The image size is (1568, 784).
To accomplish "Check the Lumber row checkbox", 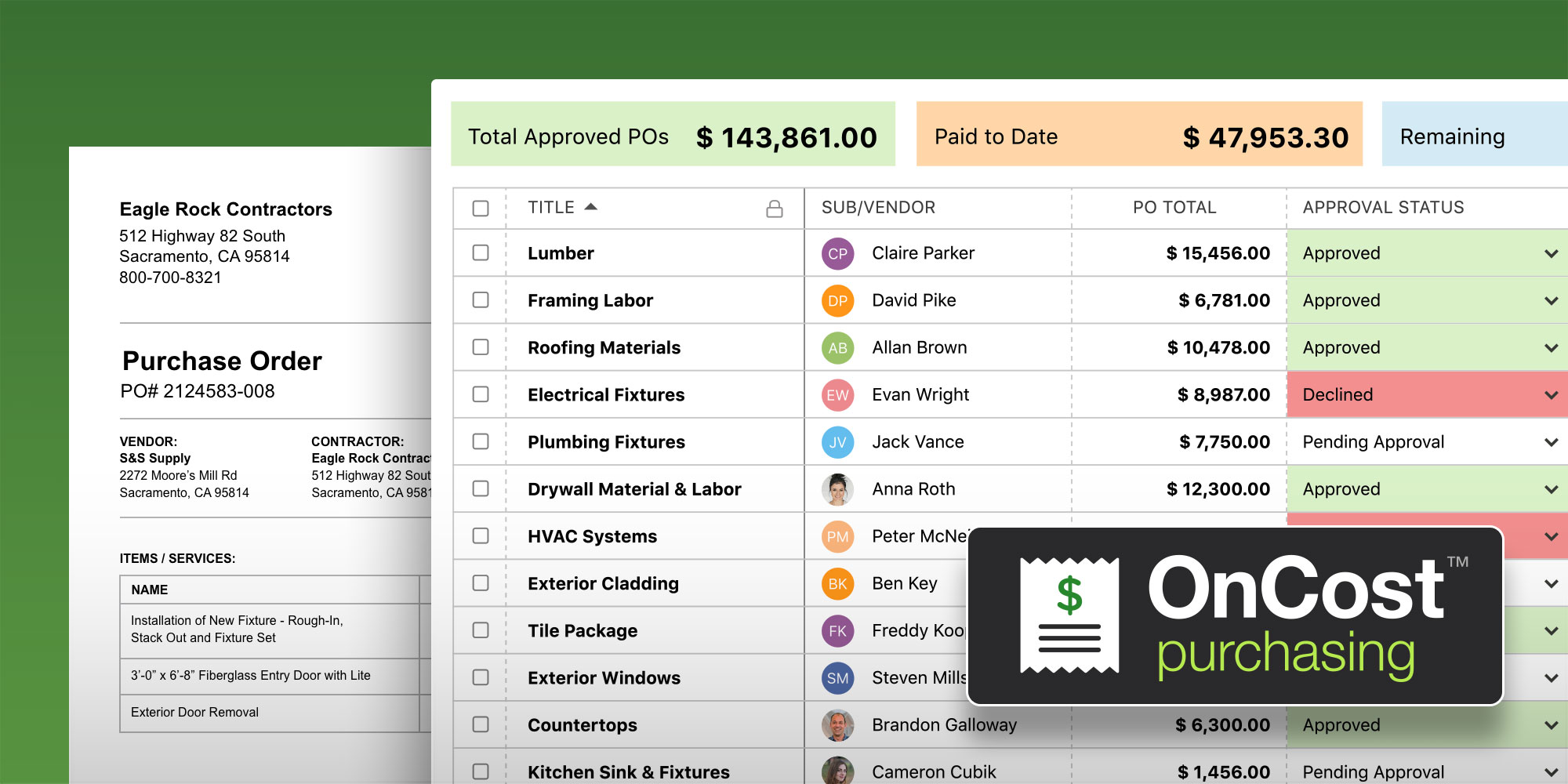I will point(481,253).
